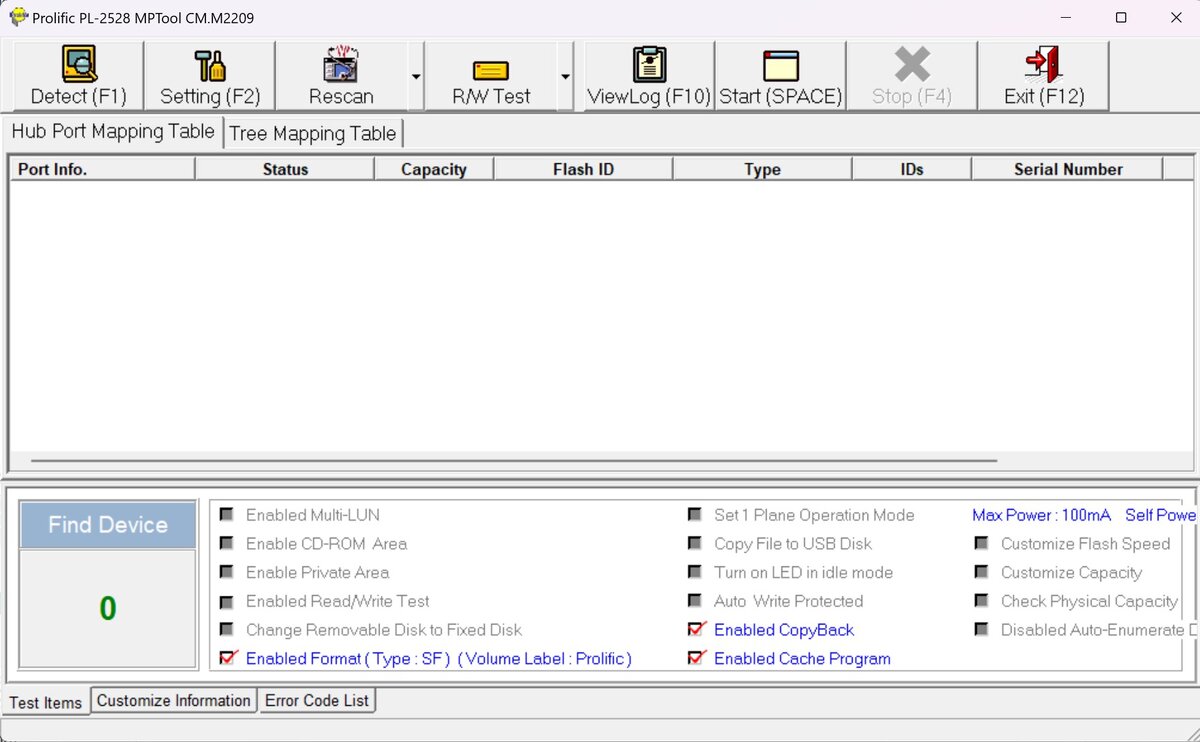Toggle Disabled Auto-Enumerate checkbox
The width and height of the screenshot is (1200, 742).
point(982,629)
